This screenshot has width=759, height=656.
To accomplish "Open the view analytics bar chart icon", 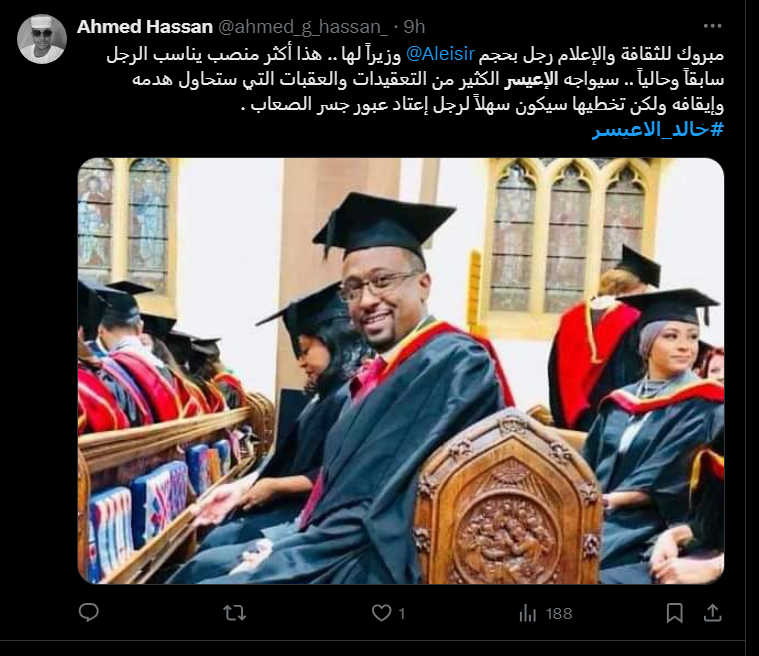I will 527,614.
